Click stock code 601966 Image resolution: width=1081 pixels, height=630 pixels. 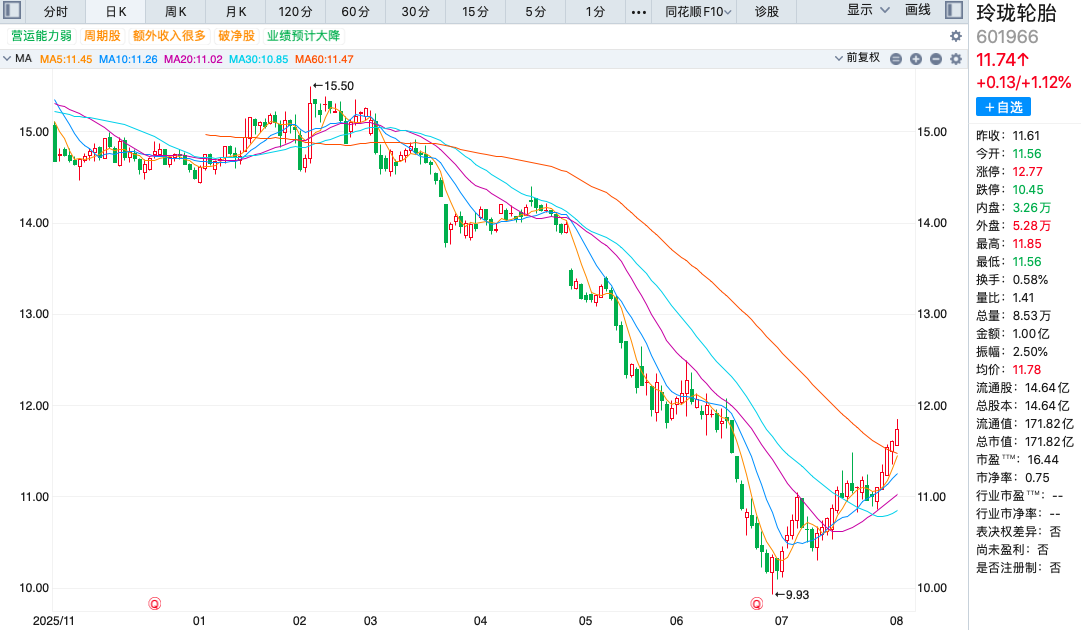point(1007,37)
